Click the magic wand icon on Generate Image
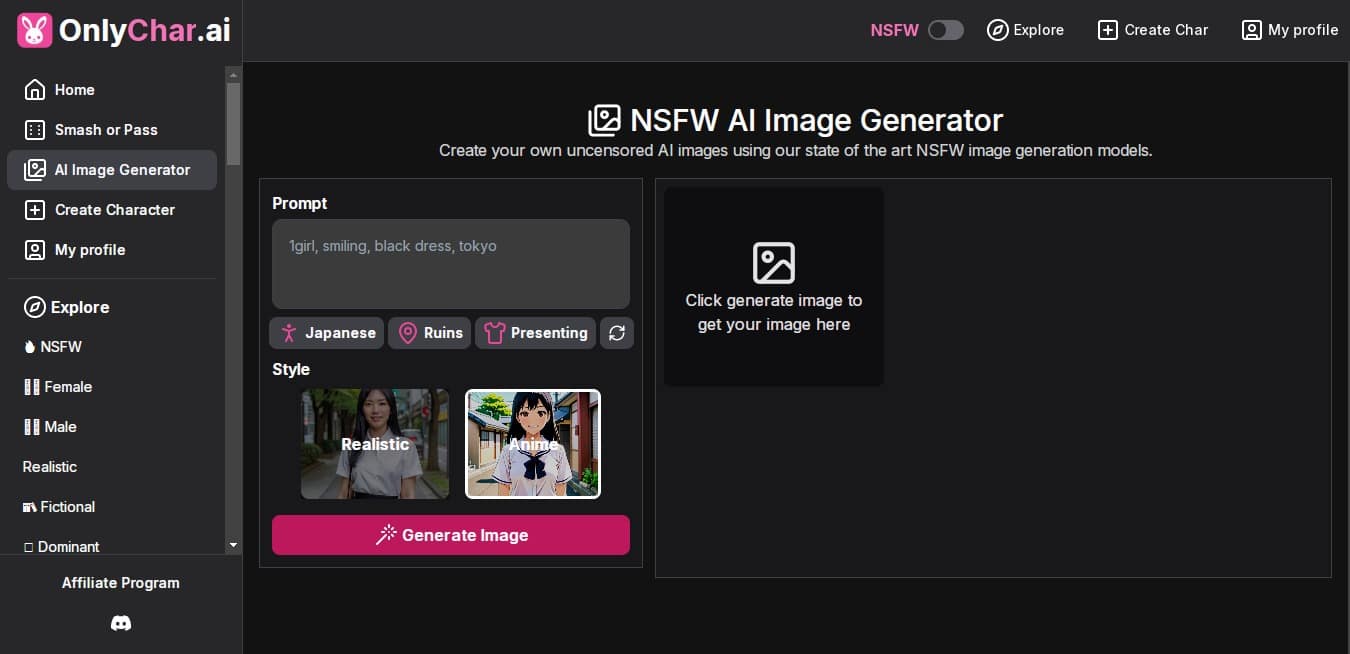 (386, 535)
